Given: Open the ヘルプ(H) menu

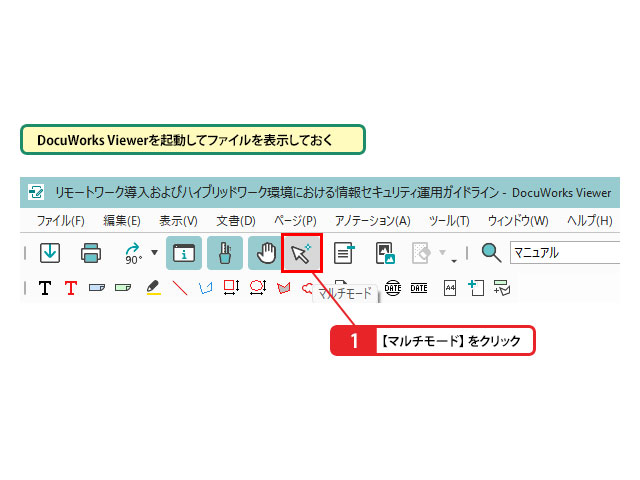Looking at the screenshot, I should tap(590, 221).
